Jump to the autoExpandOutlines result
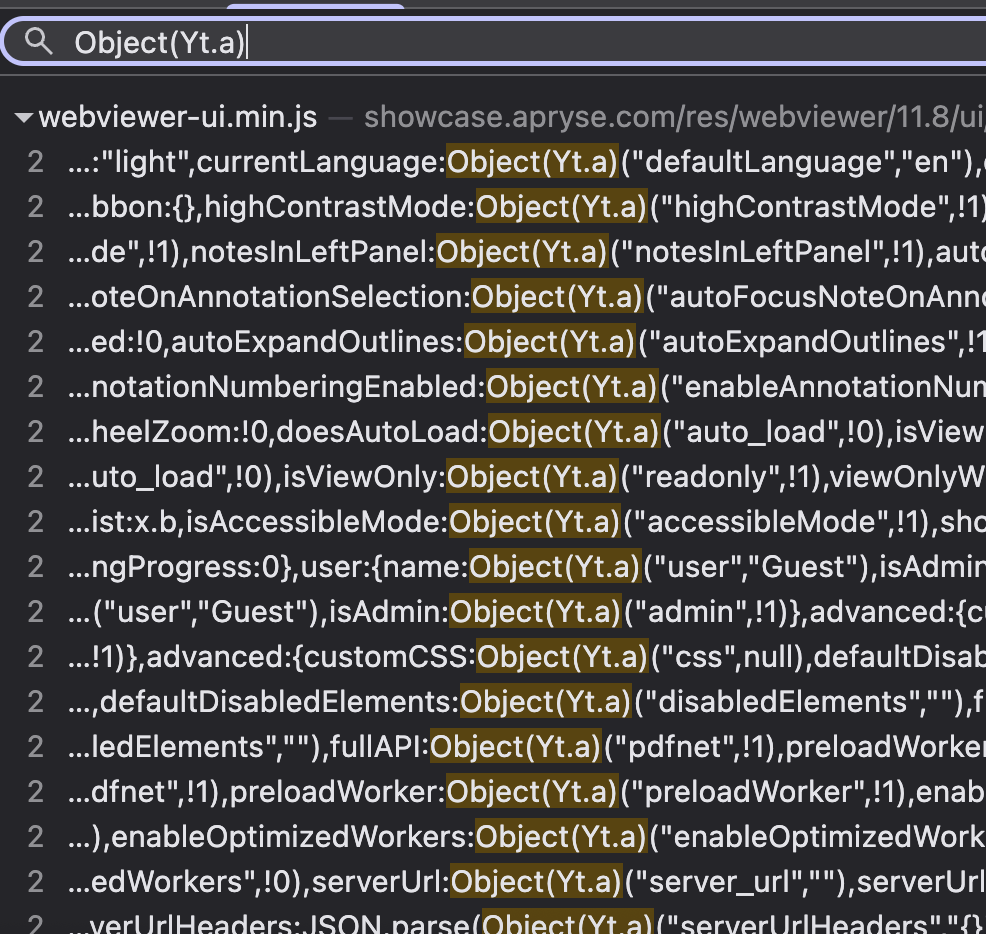The width and height of the screenshot is (986, 934). (500, 342)
